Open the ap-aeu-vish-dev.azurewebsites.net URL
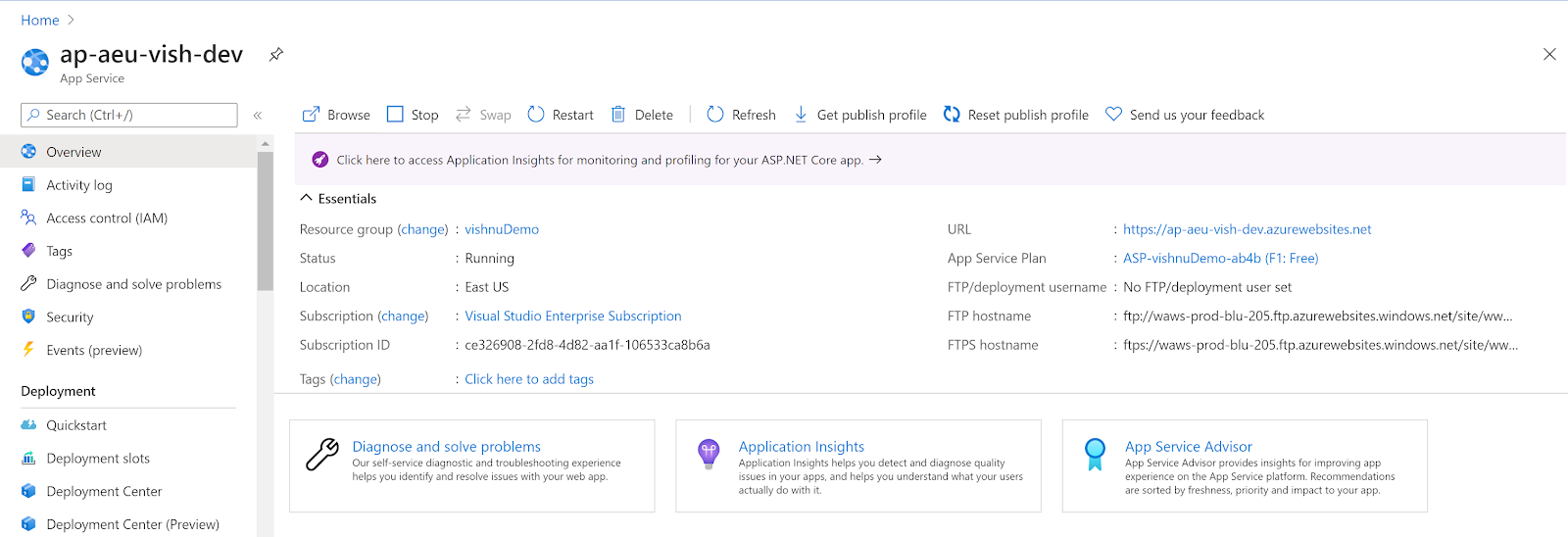1568x537 pixels. point(1248,229)
